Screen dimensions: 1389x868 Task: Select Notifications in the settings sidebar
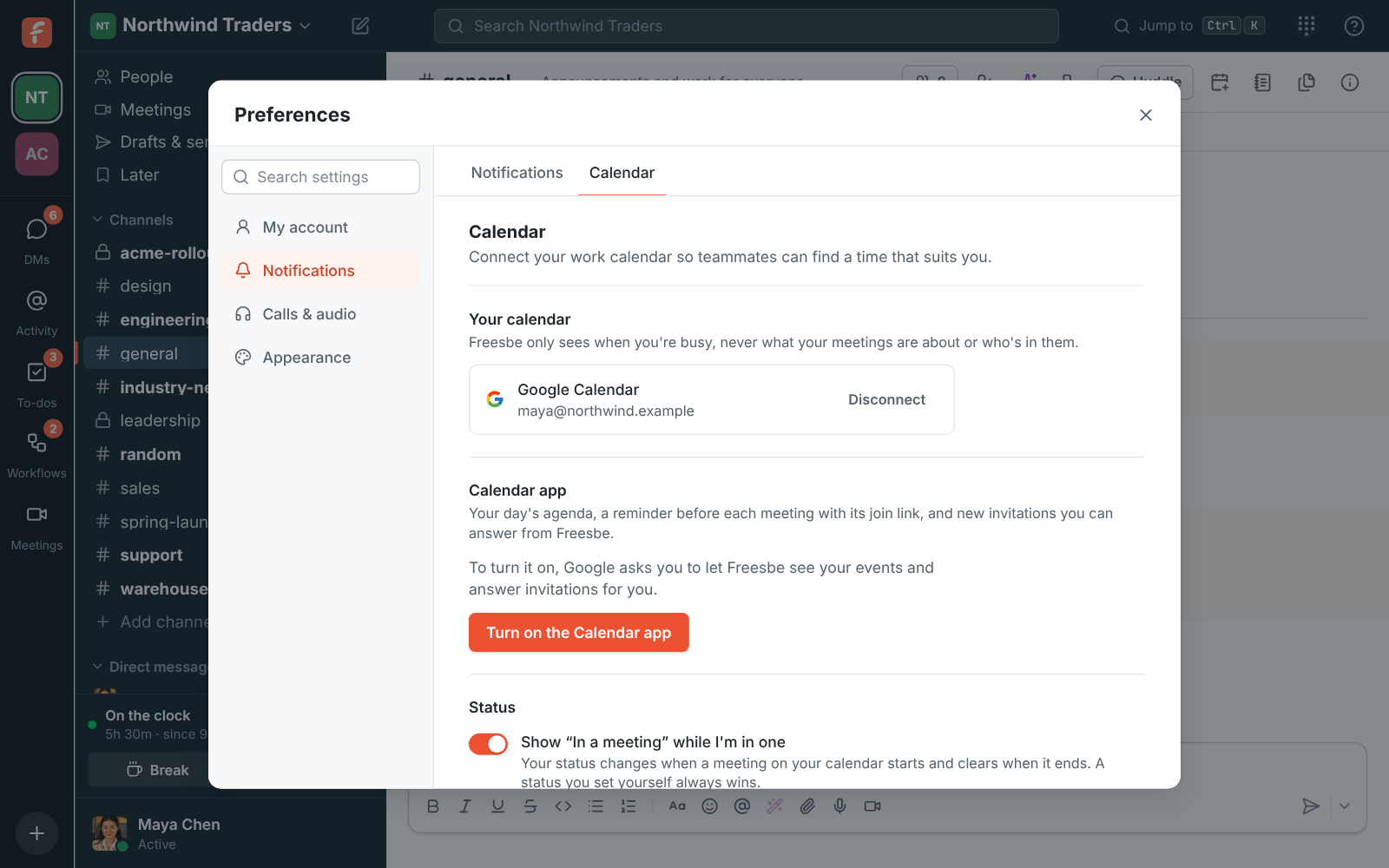[320, 271]
